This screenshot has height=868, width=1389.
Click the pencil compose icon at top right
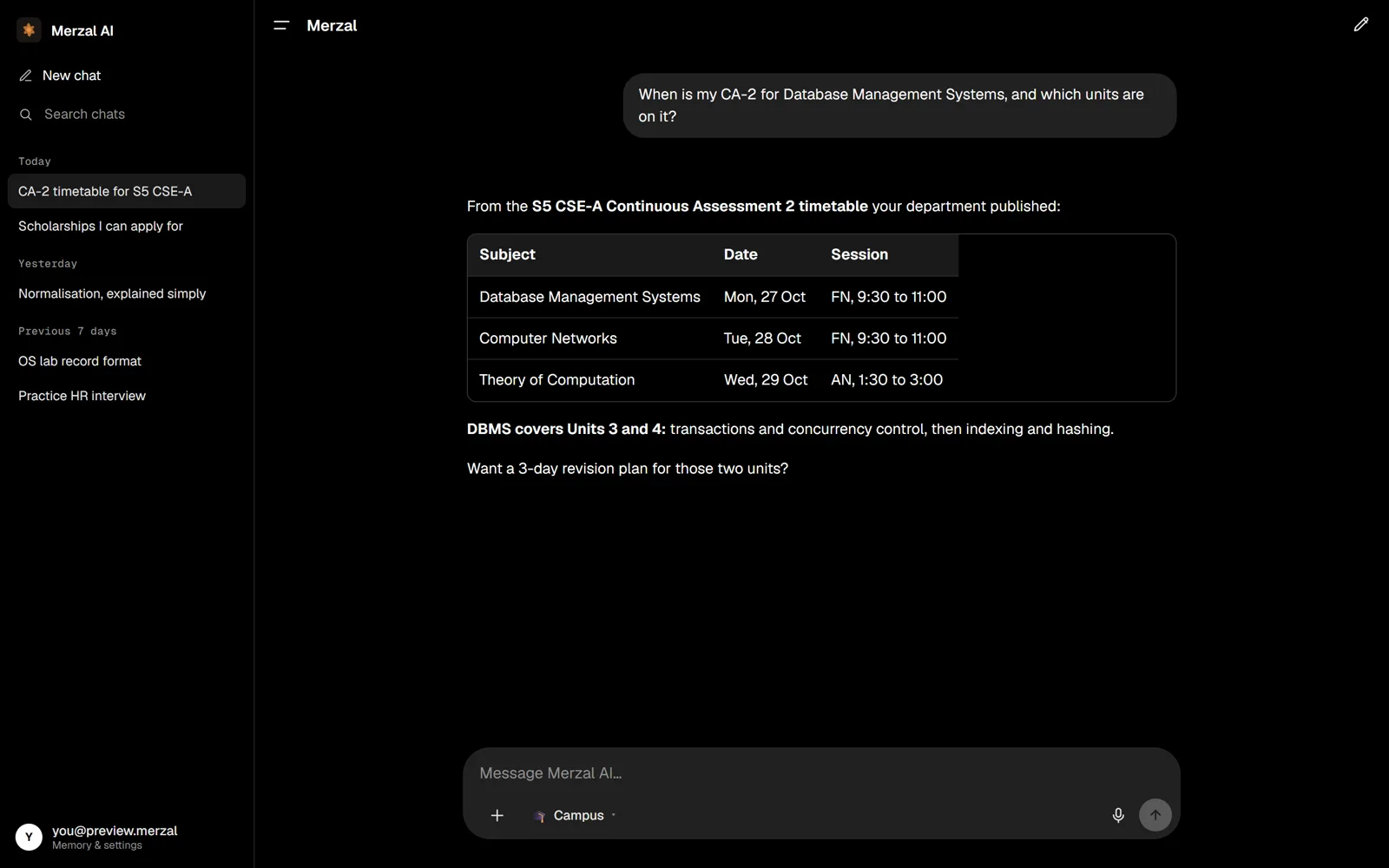point(1360,25)
